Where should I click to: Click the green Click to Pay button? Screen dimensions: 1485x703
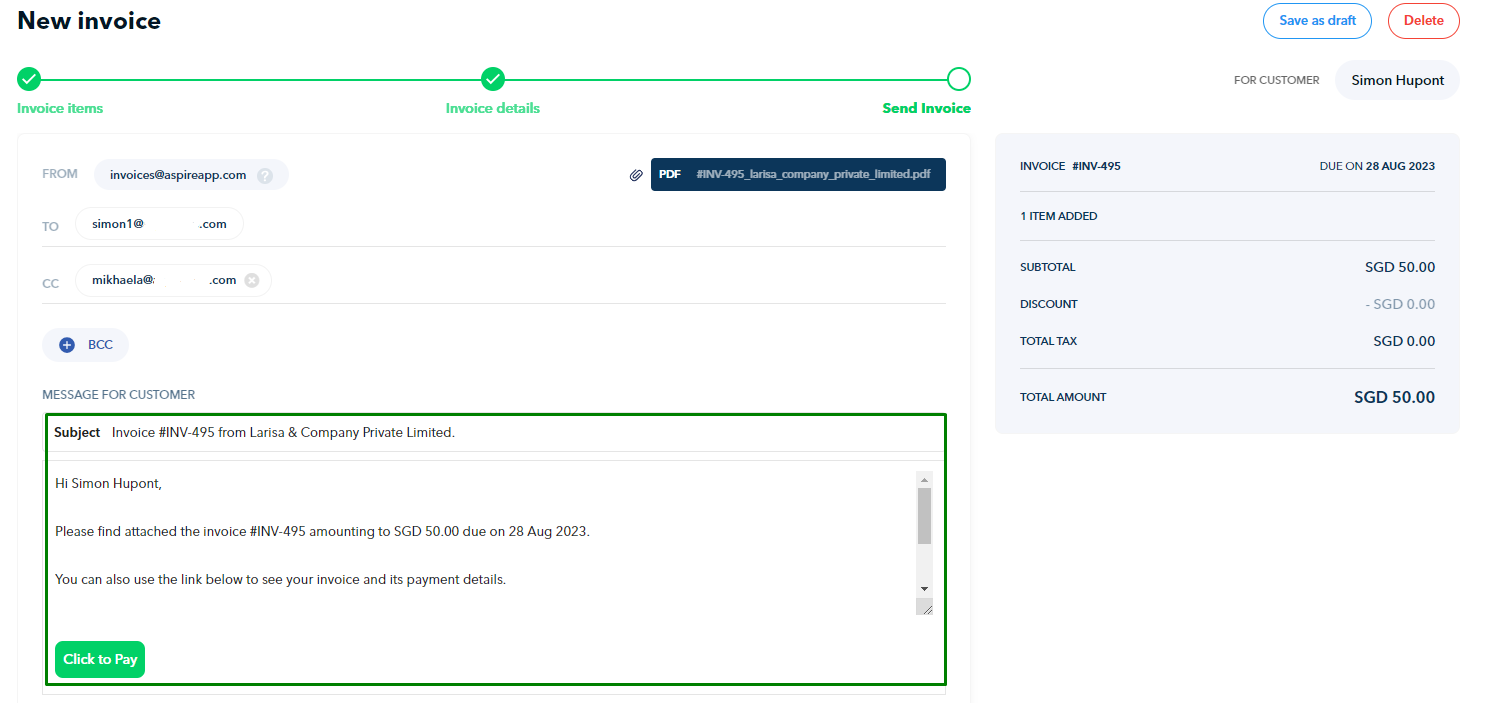[100, 659]
